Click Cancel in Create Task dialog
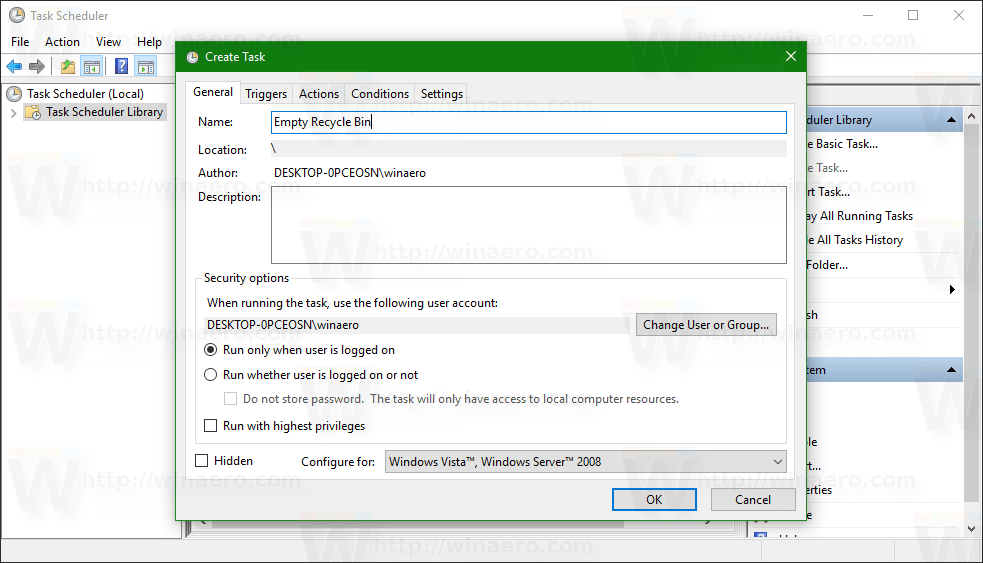 click(x=753, y=500)
